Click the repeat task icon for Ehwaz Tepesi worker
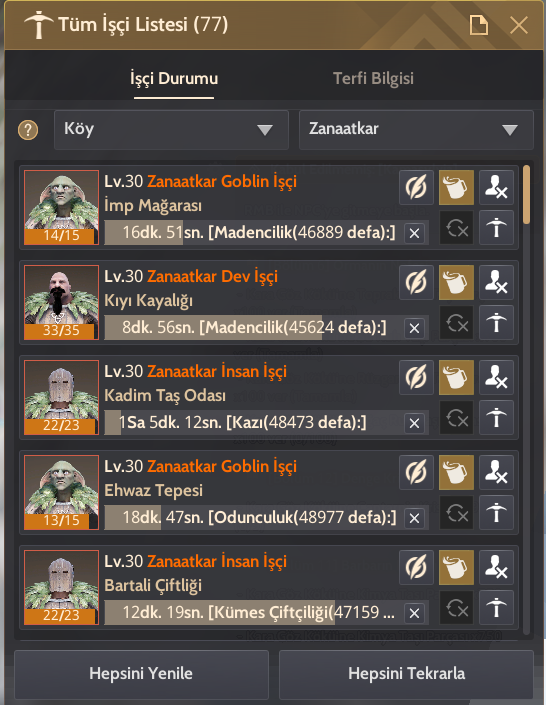Screen dimensions: 546x705 tap(456, 513)
